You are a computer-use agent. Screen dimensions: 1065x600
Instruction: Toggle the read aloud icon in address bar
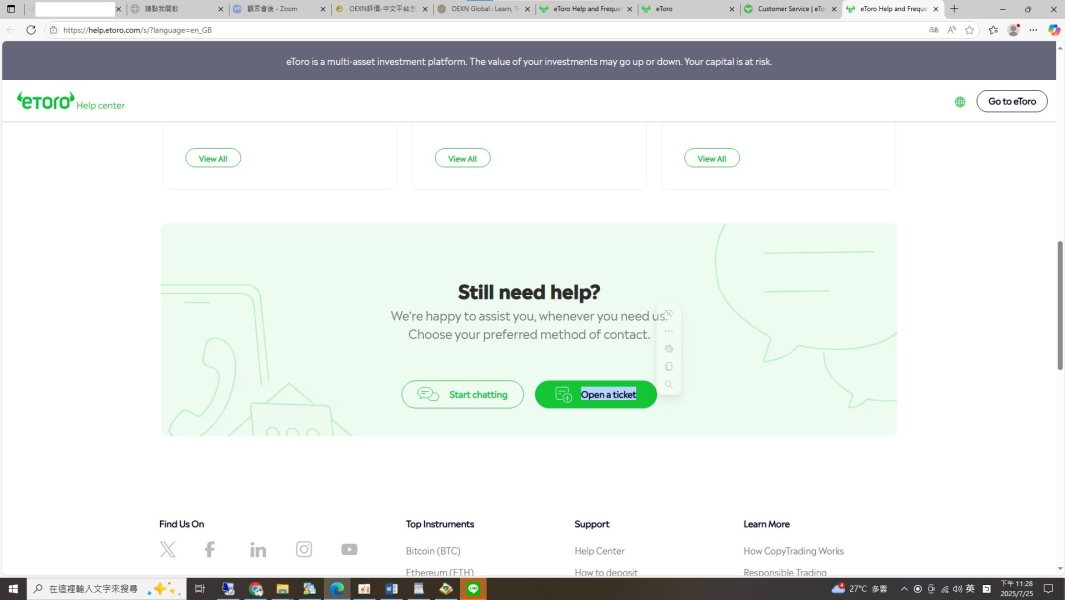pos(952,30)
